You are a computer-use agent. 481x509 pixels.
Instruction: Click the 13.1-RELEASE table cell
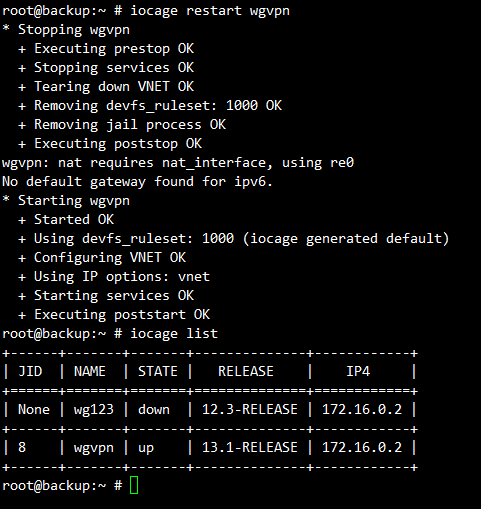coord(250,447)
